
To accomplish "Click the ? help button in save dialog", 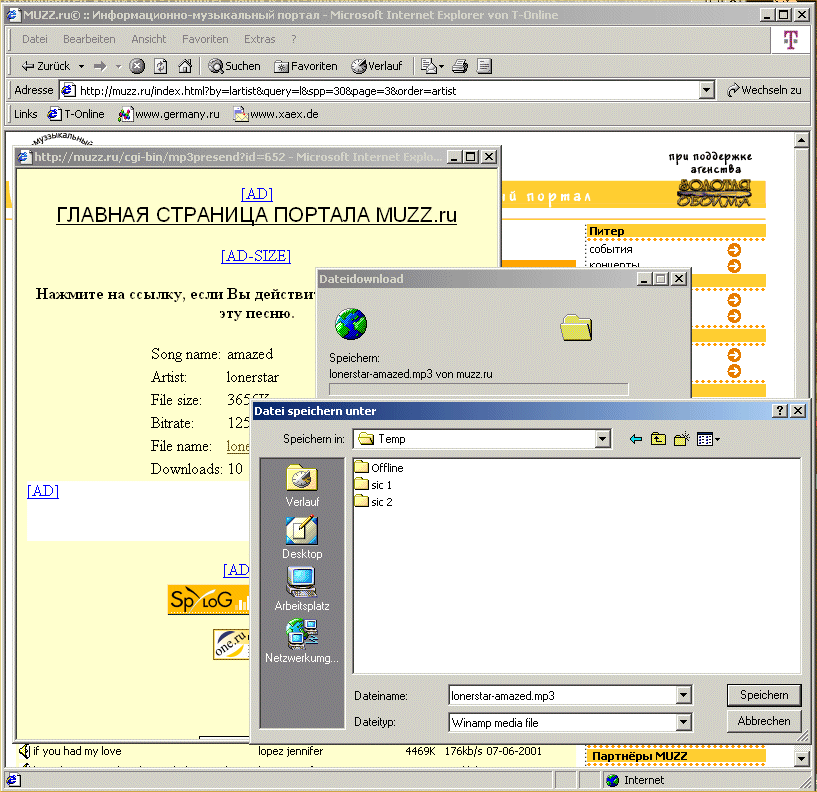I will pos(779,411).
